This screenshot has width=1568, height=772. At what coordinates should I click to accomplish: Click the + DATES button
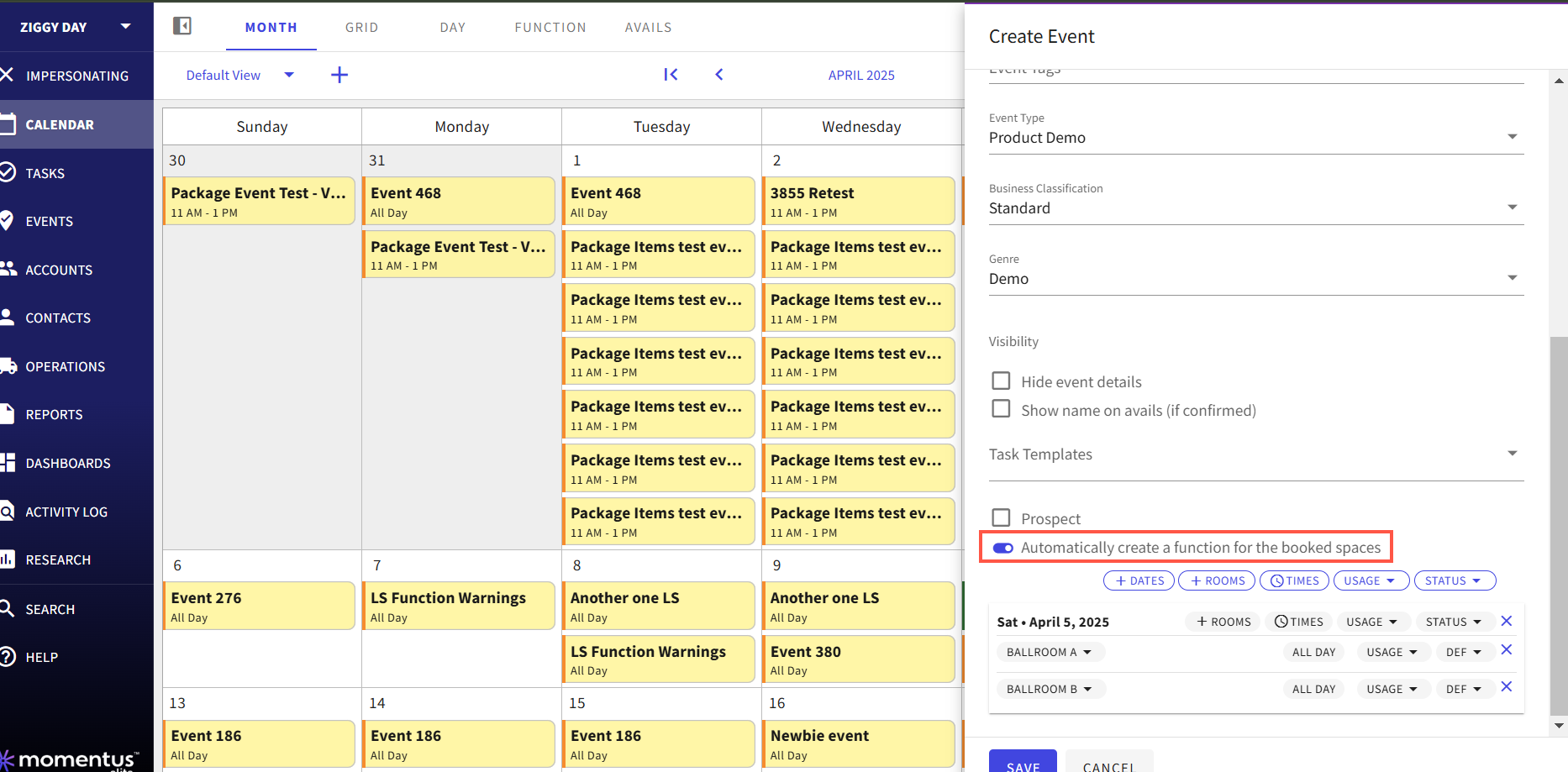(1139, 580)
